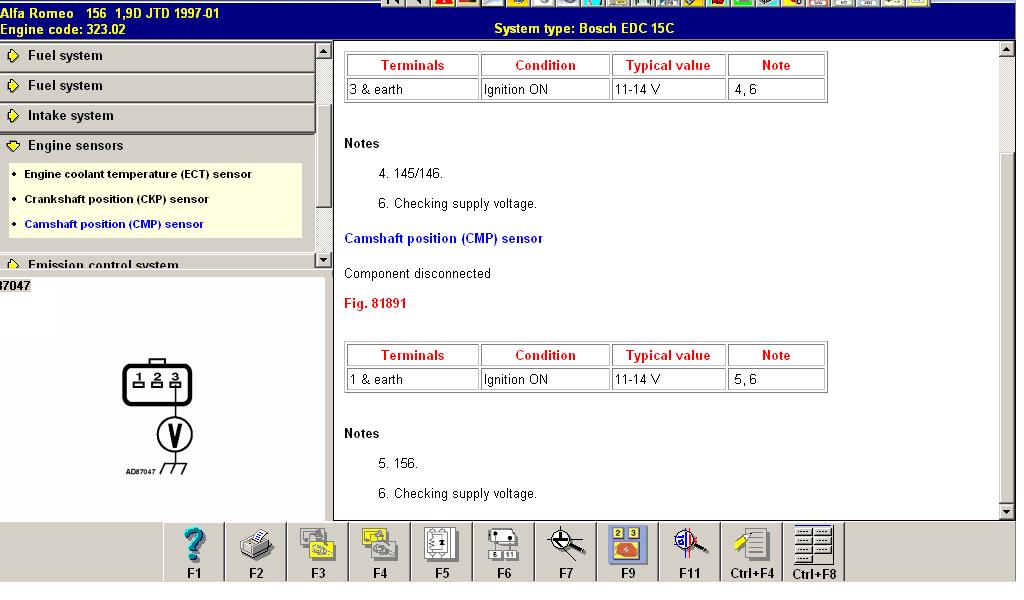Screen dimensions: 1024x600
Task: Click the note cell '4, 6'
Action: [x=776, y=89]
